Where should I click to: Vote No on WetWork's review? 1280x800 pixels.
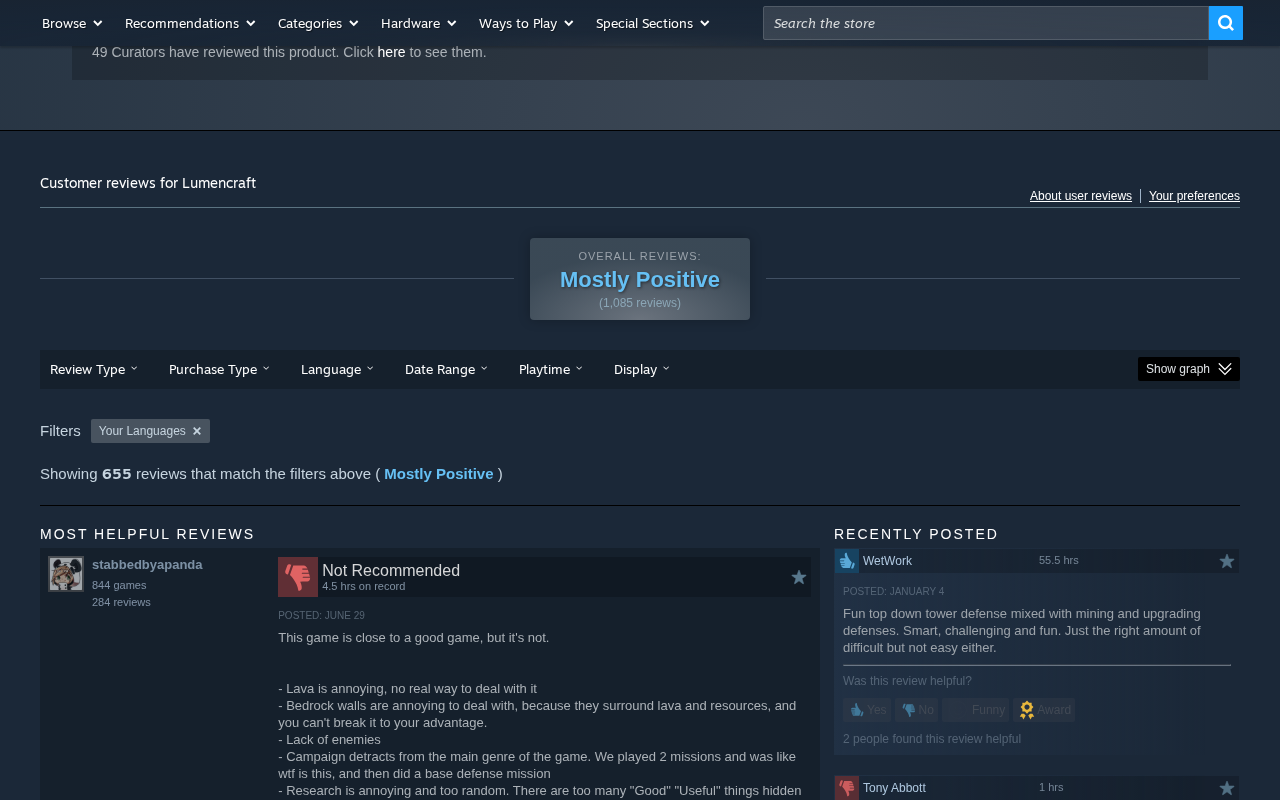point(917,710)
